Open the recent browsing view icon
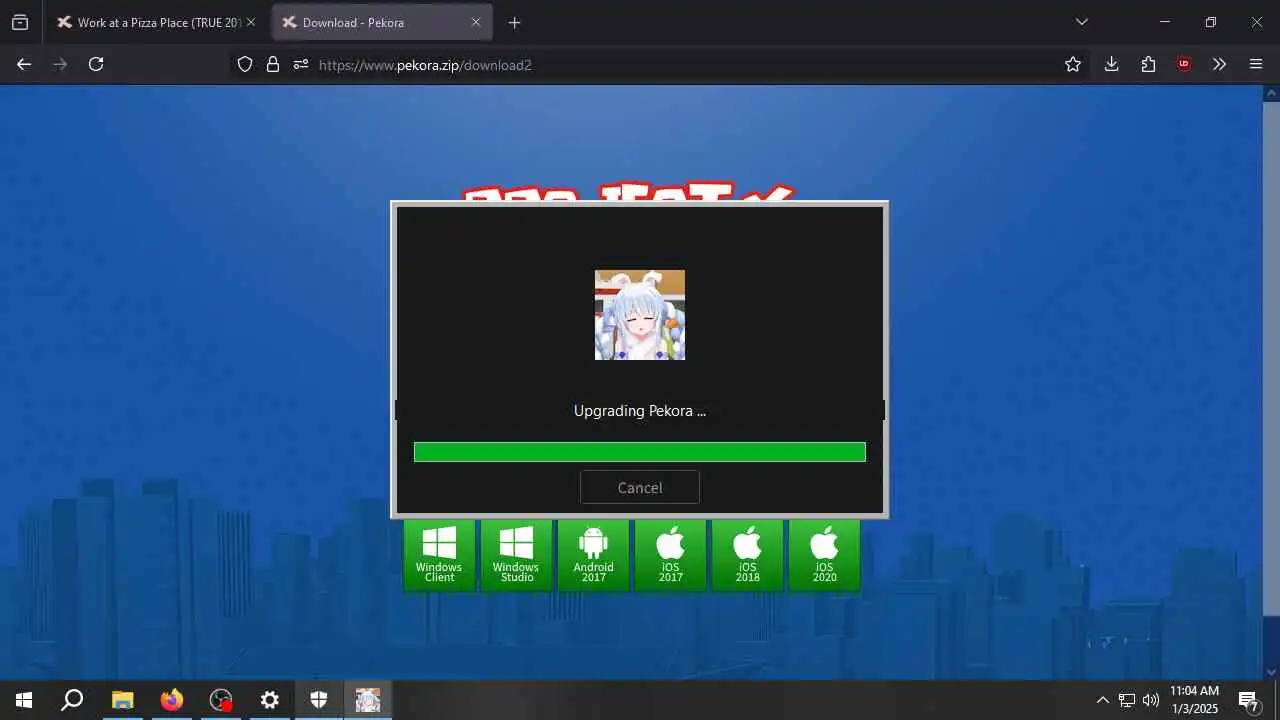The image size is (1280, 720). click(x=20, y=22)
